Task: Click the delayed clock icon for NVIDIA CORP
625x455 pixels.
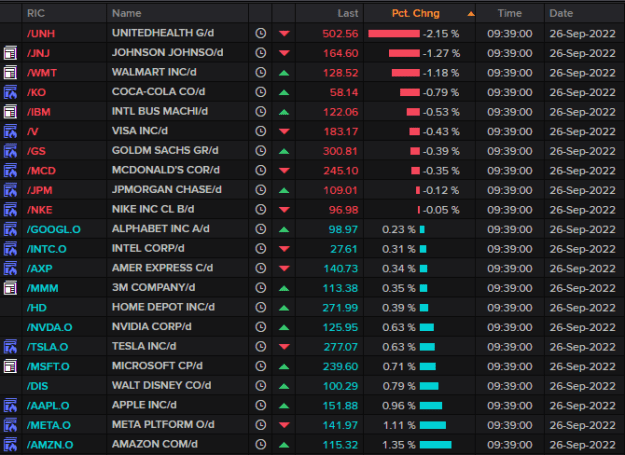Action: [x=261, y=327]
